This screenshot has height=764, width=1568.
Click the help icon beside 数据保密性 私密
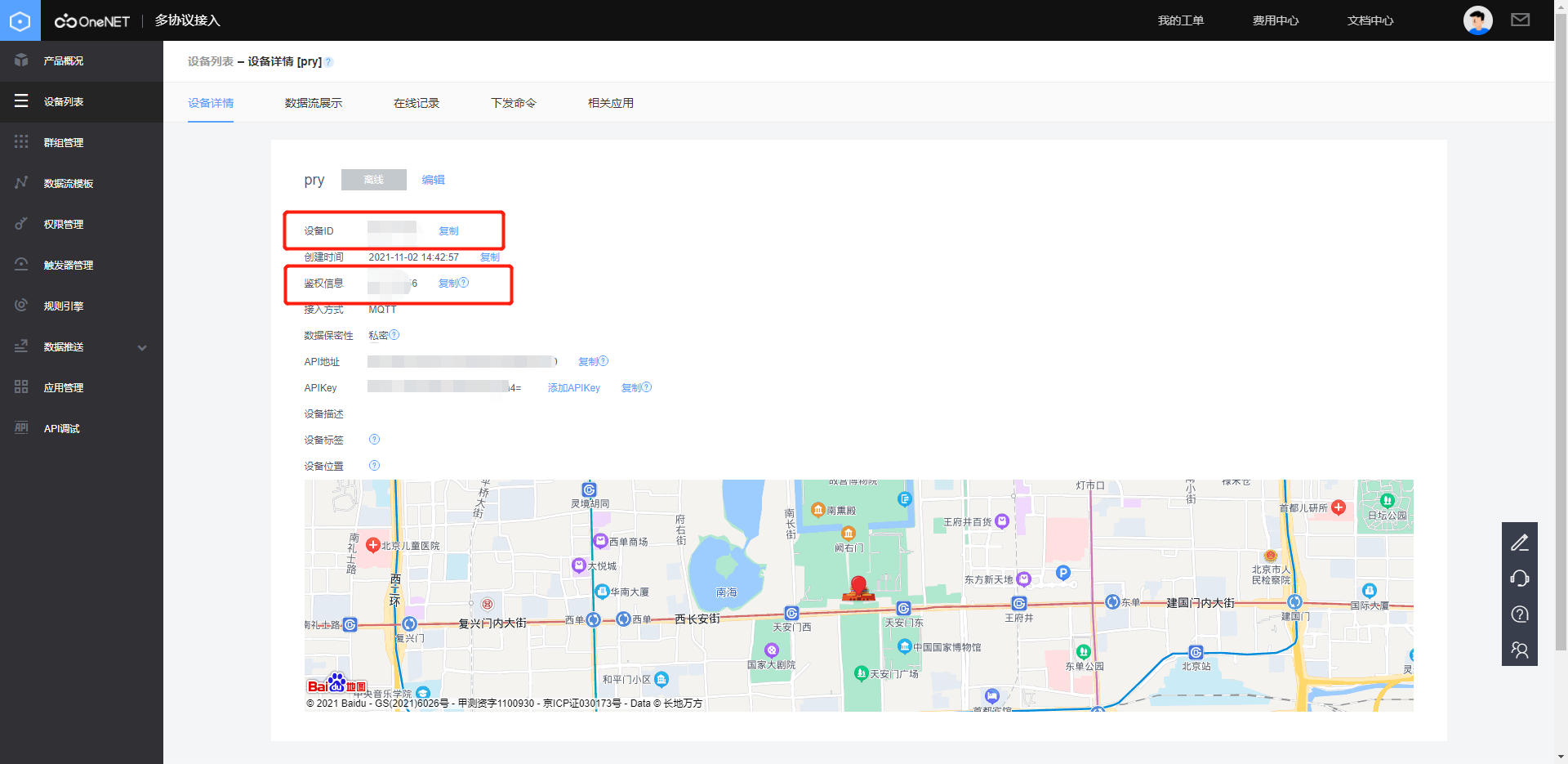point(394,334)
